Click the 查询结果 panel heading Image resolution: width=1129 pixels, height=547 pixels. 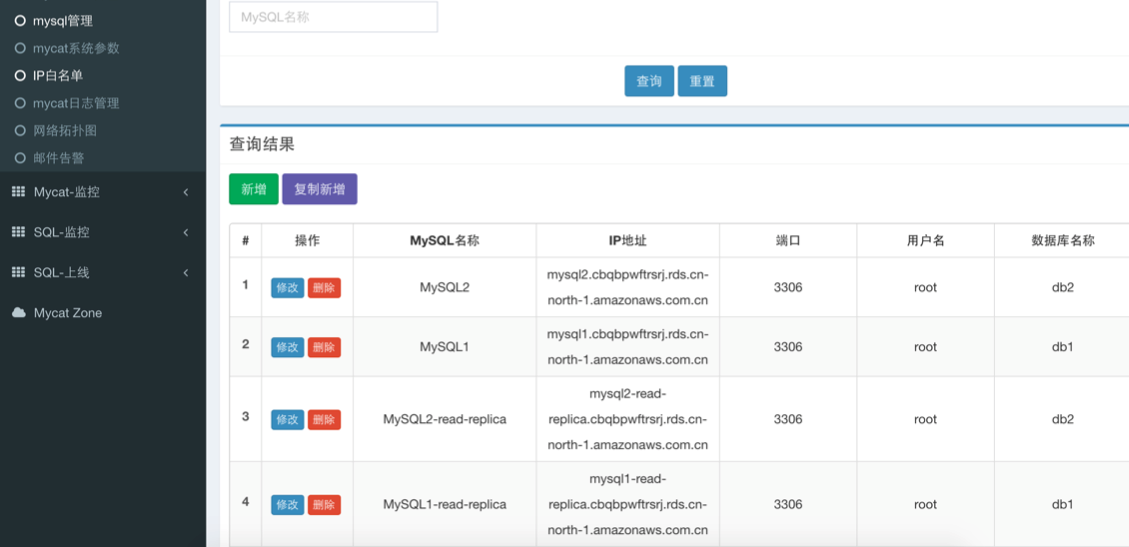262,145
